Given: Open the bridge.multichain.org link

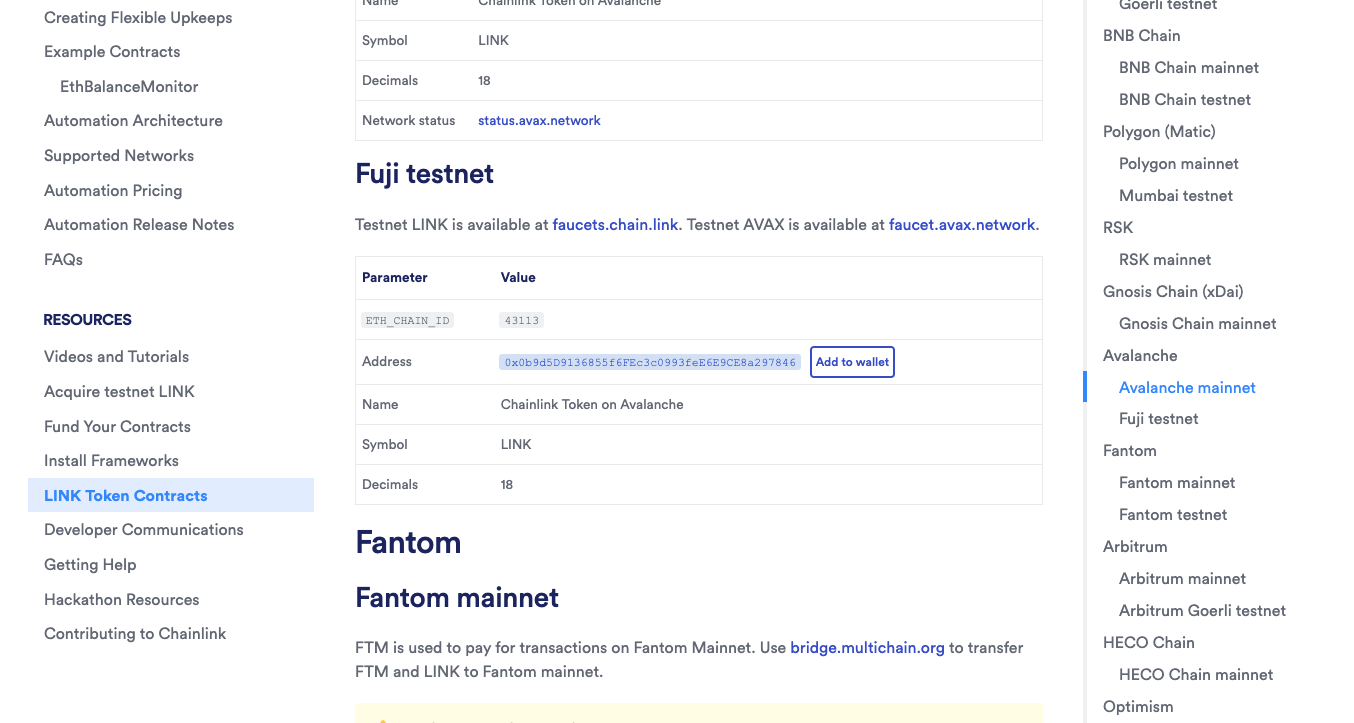Looking at the screenshot, I should 867,648.
